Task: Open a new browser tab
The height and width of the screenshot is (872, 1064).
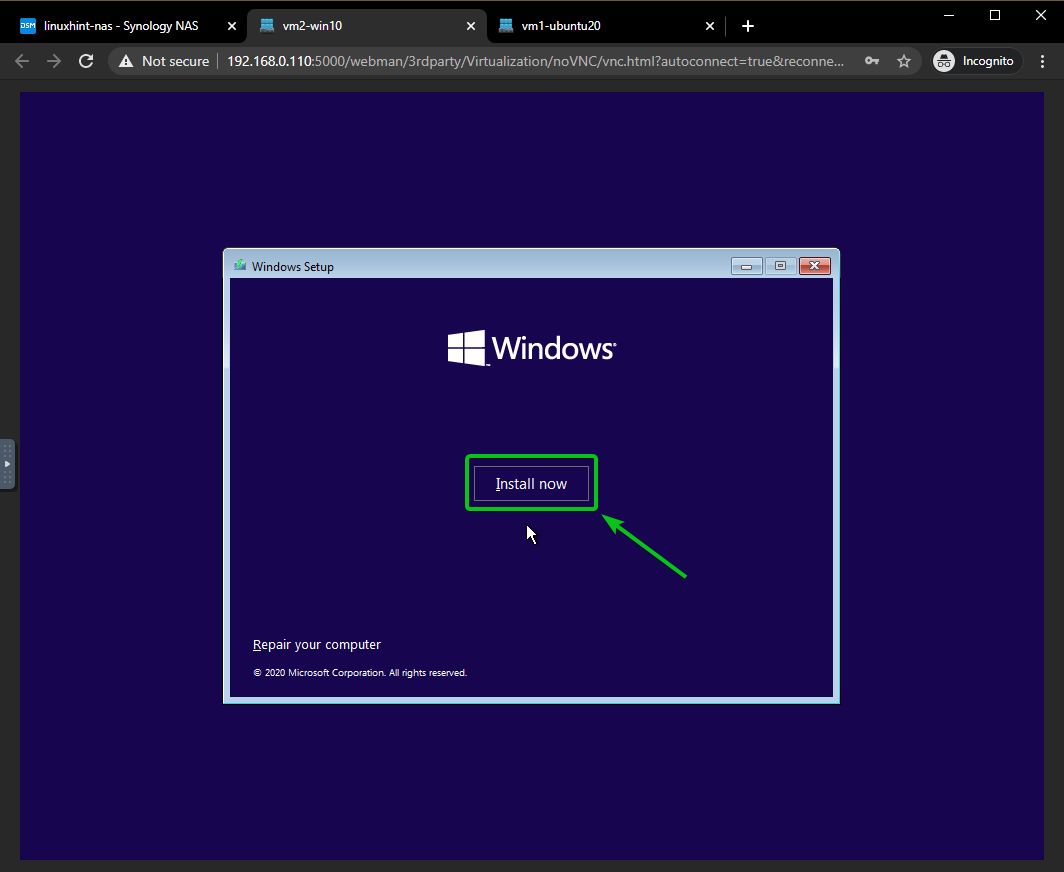Action: click(747, 26)
